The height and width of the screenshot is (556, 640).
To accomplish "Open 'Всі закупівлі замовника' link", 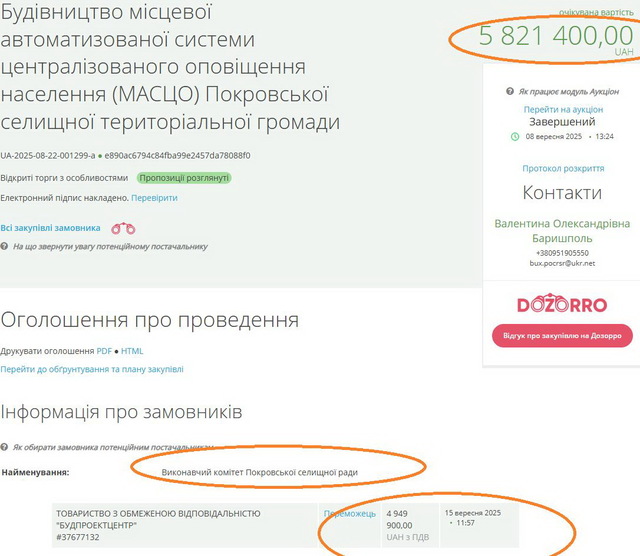I will point(50,228).
